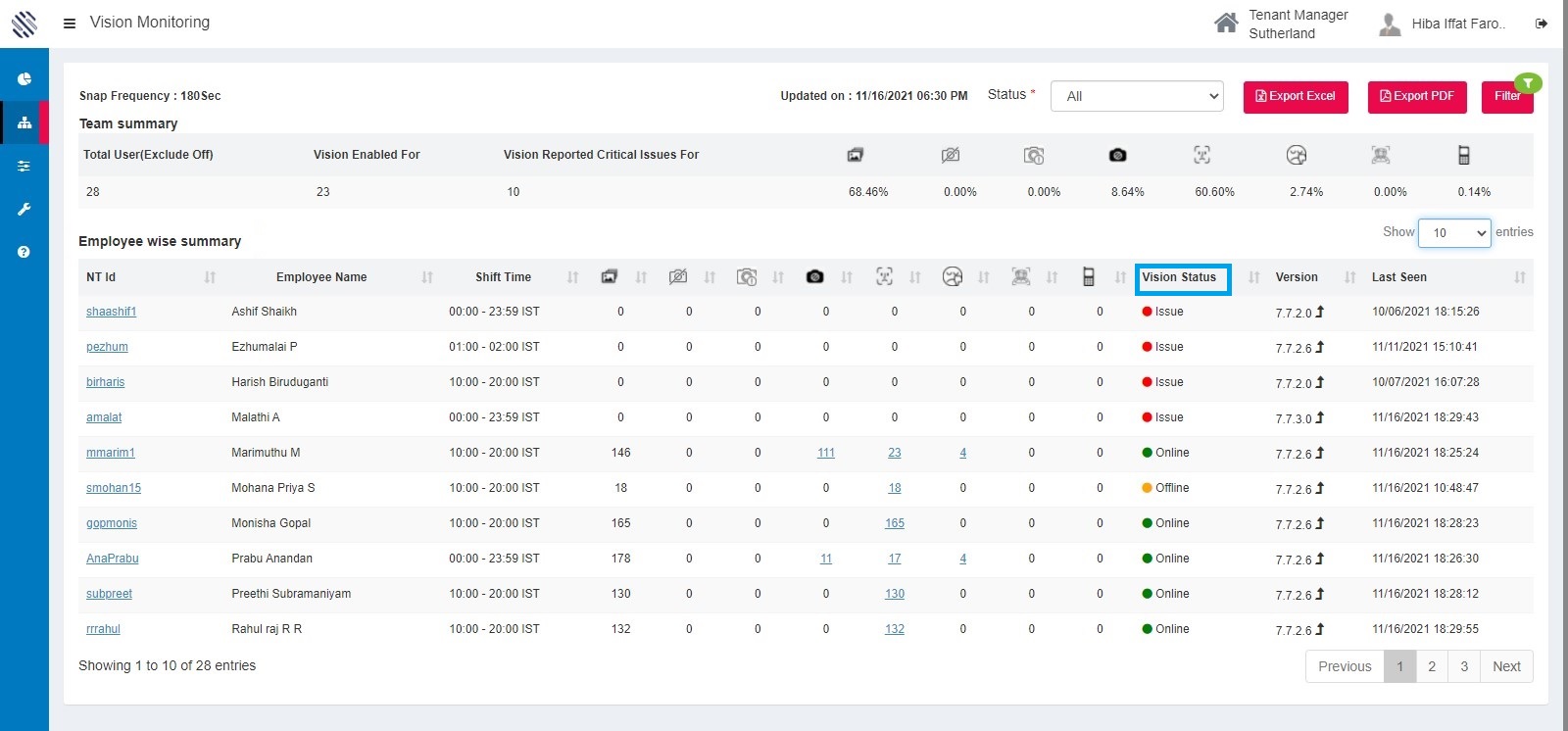Select the hierarchy team sidebar icon
Image resolution: width=1568 pixels, height=731 pixels.
(x=24, y=122)
